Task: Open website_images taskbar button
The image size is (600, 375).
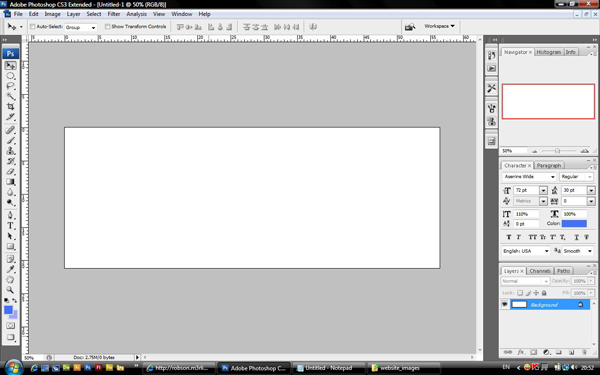Action: point(403,368)
